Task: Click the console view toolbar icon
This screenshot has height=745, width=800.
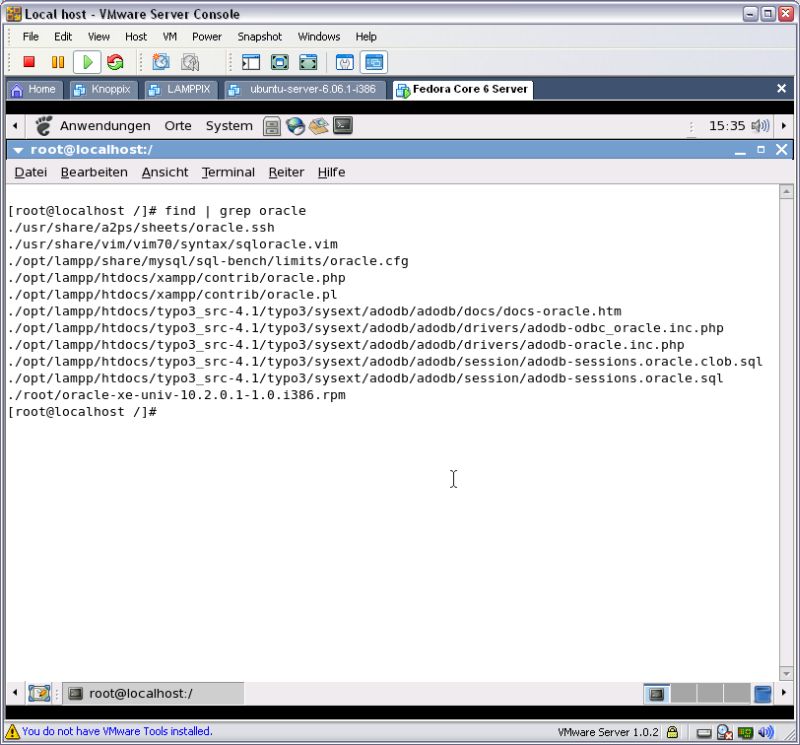Action: 374,62
